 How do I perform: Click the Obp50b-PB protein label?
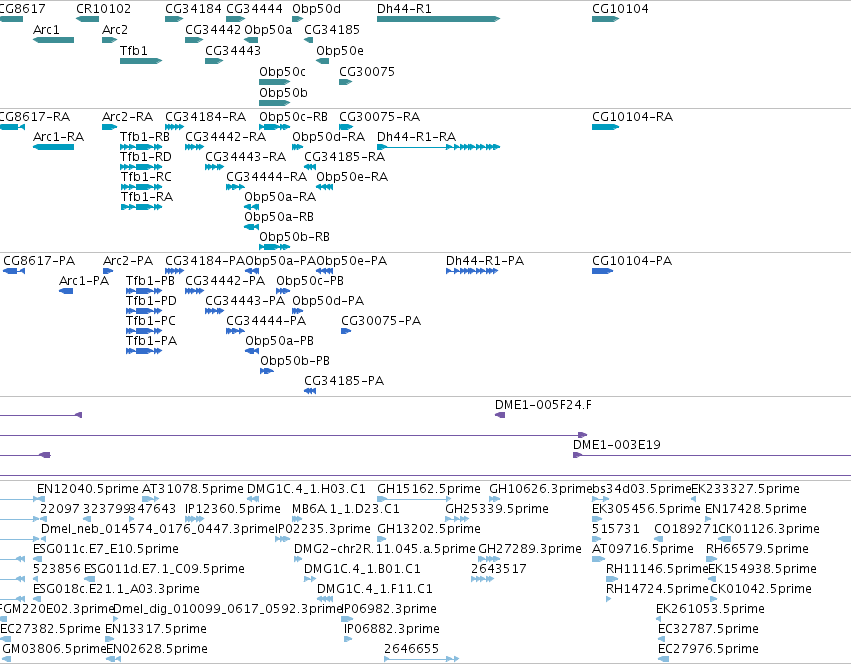pos(295,362)
